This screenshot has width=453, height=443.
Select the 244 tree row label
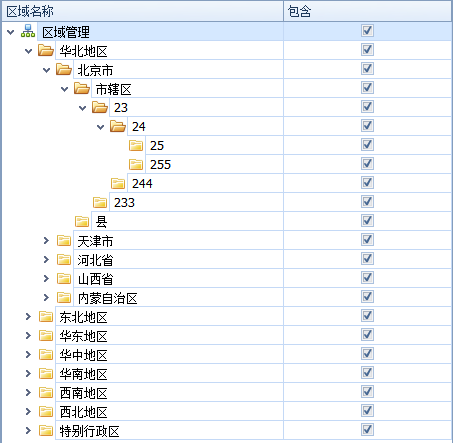(142, 184)
